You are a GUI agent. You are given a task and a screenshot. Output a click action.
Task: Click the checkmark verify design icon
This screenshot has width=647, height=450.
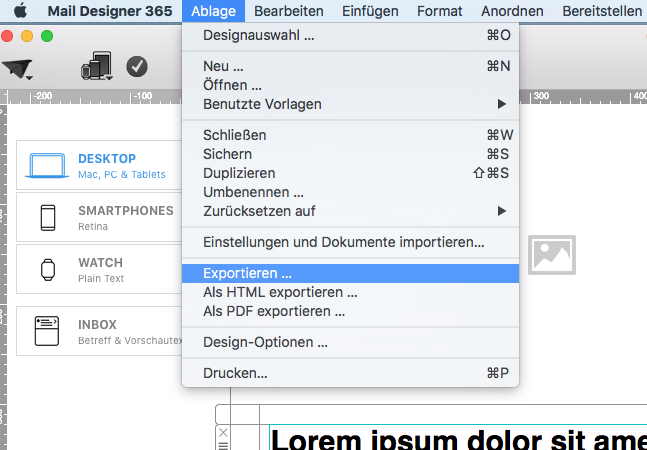(137, 66)
